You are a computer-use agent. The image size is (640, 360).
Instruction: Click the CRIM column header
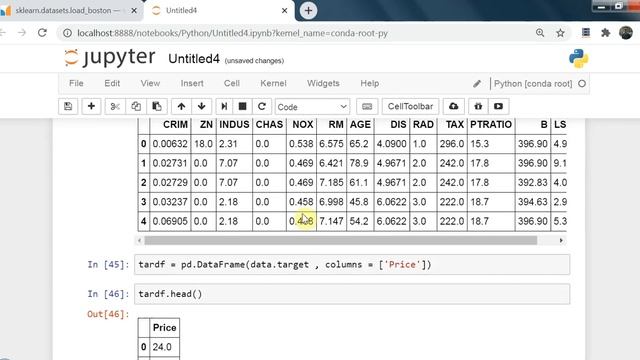[175, 124]
